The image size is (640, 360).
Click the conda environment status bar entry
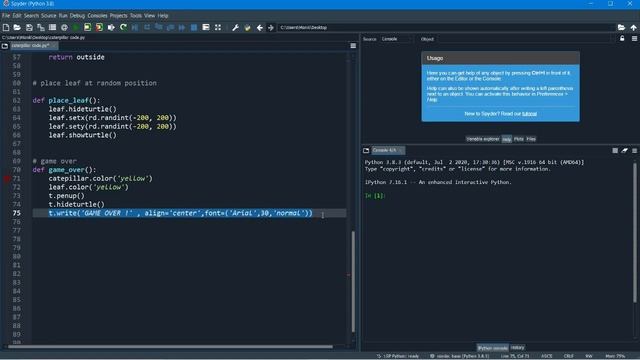pos(459,356)
